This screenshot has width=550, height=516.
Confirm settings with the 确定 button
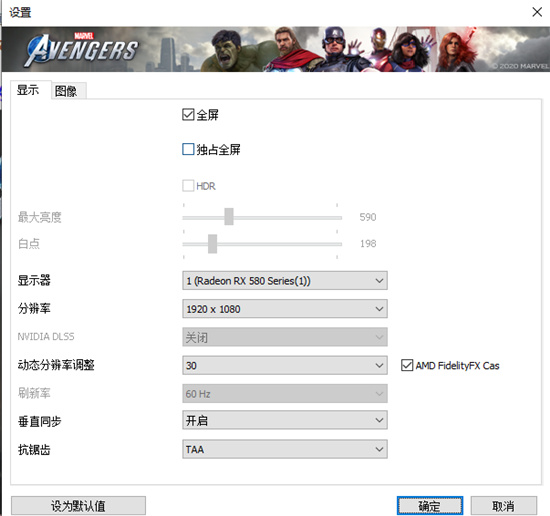[x=430, y=506]
